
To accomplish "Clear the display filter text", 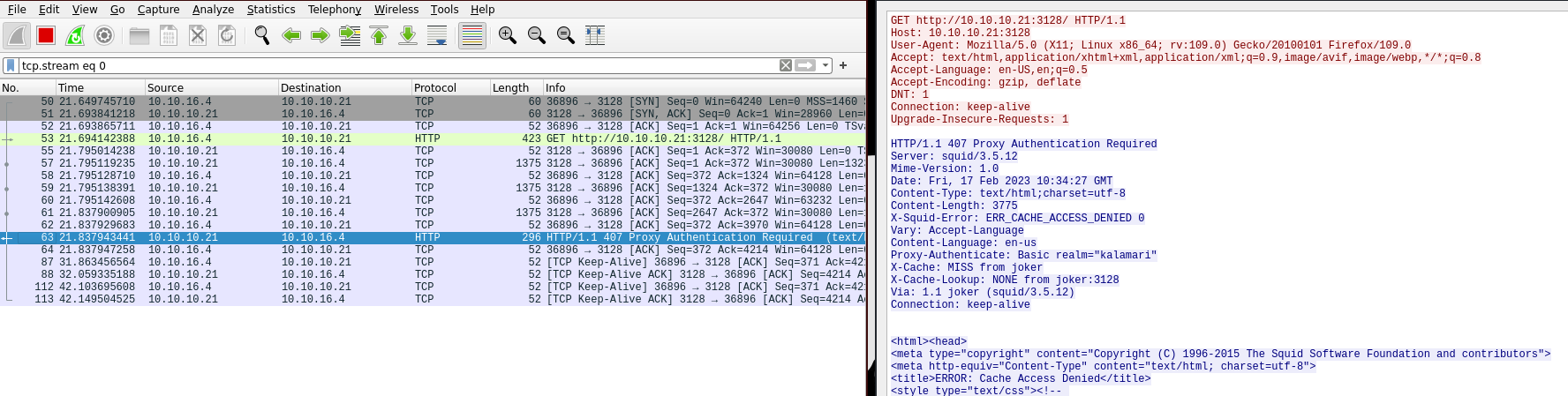I will [785, 65].
